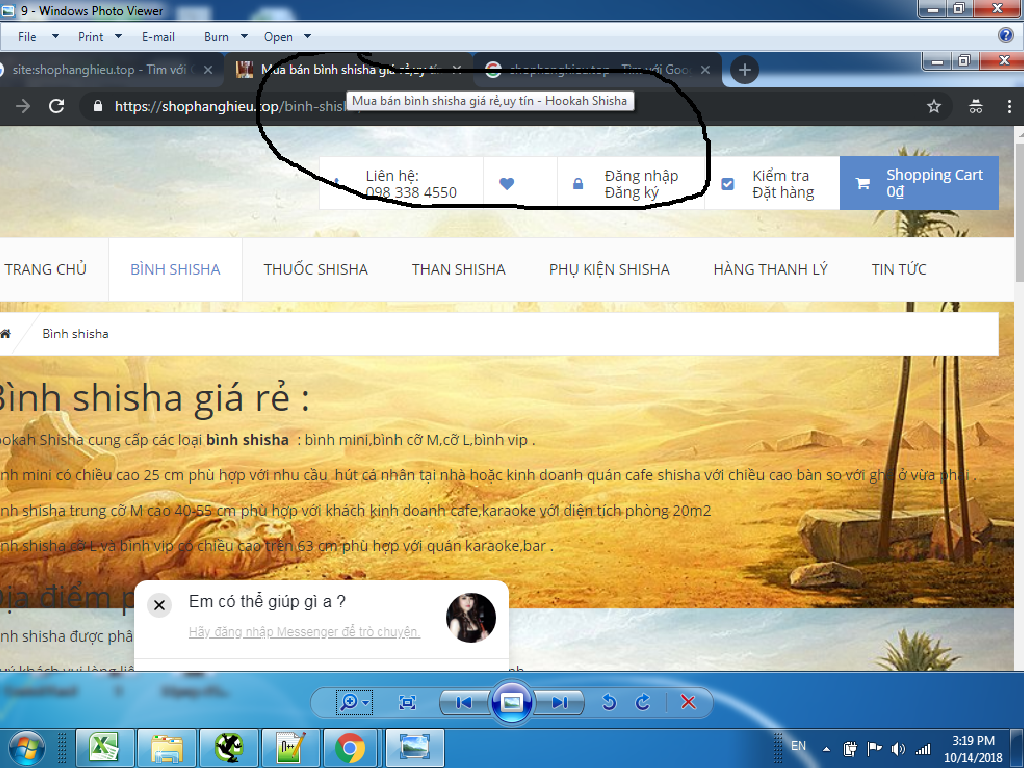Click the taskbar clock showing 3:19 PM

(x=973, y=749)
